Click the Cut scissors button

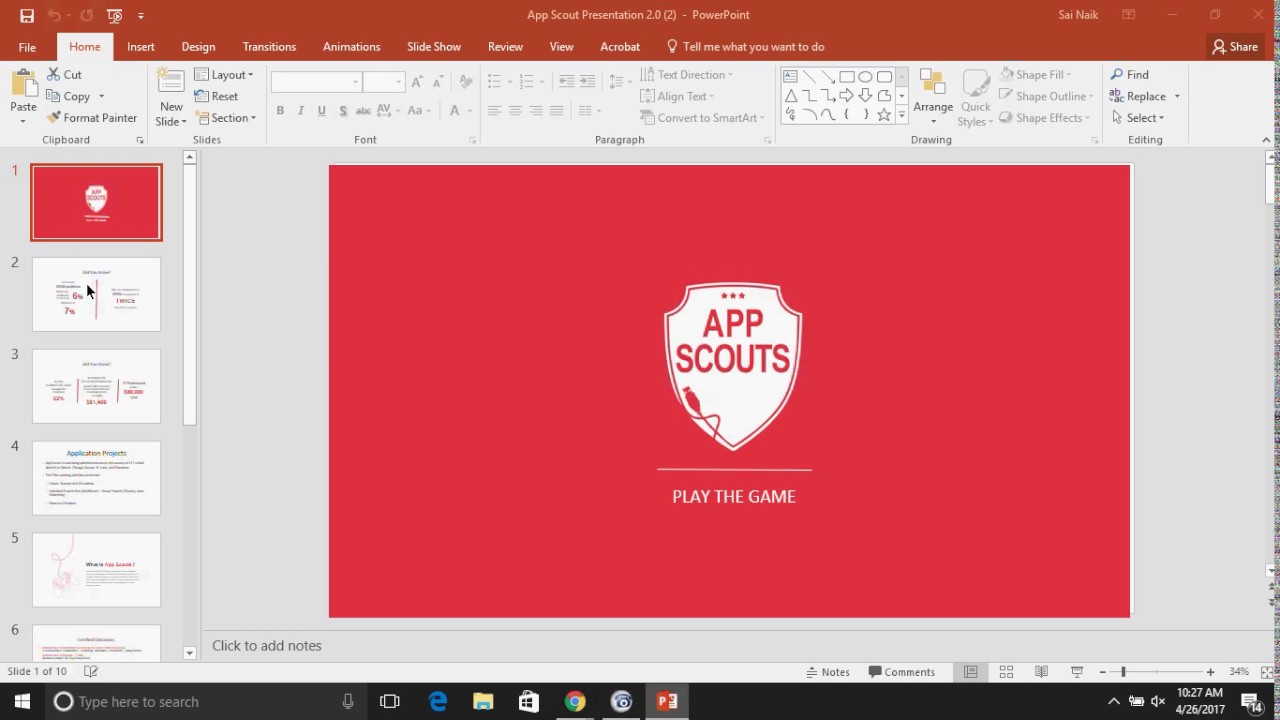65,75
